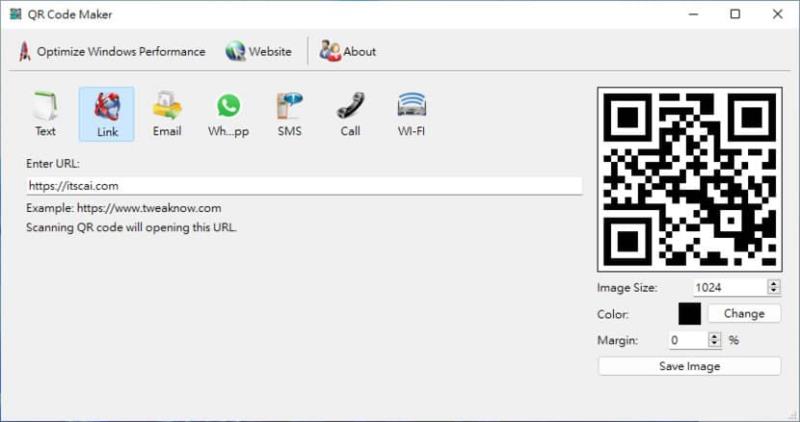Choose the WI-FI QR code type
The width and height of the screenshot is (800, 422).
(411, 114)
